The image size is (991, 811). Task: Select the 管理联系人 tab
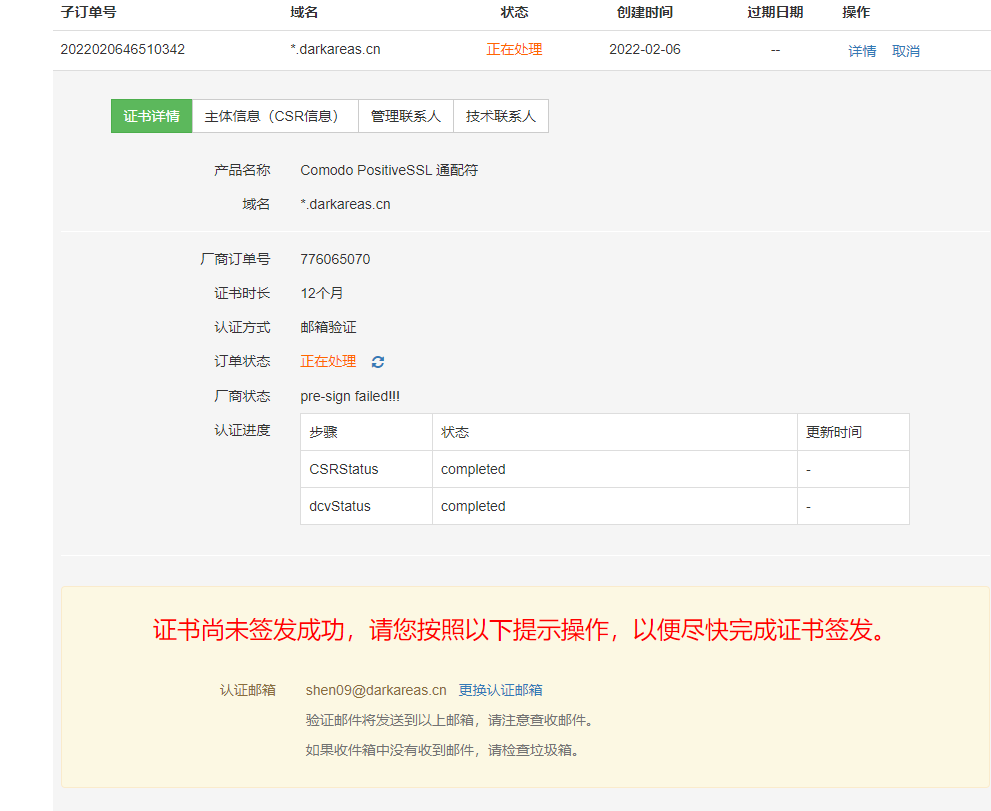[x=405, y=116]
